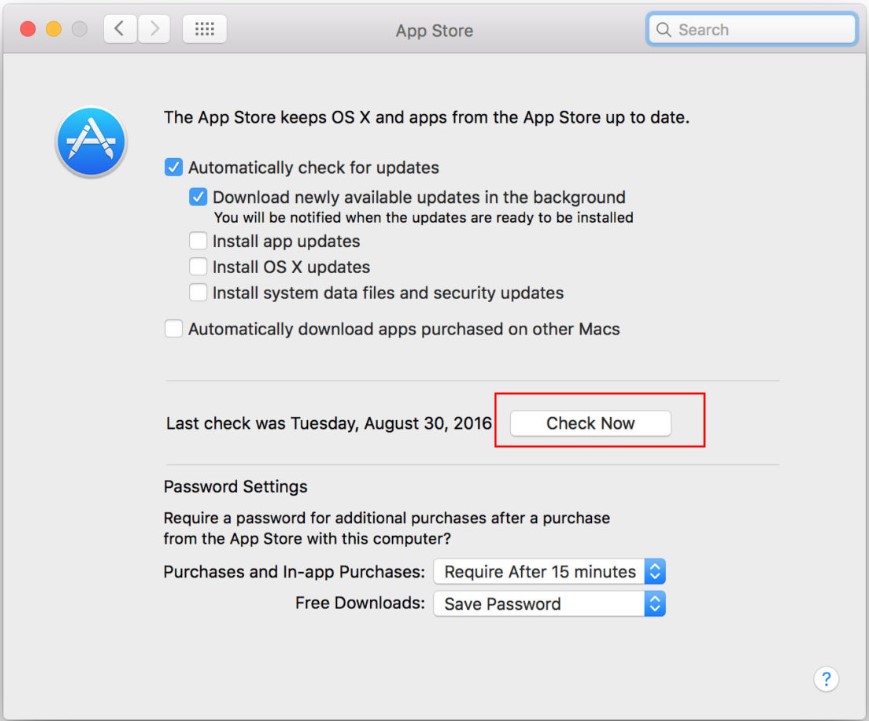
Task: Click the yellow minimize window button
Action: [54, 29]
